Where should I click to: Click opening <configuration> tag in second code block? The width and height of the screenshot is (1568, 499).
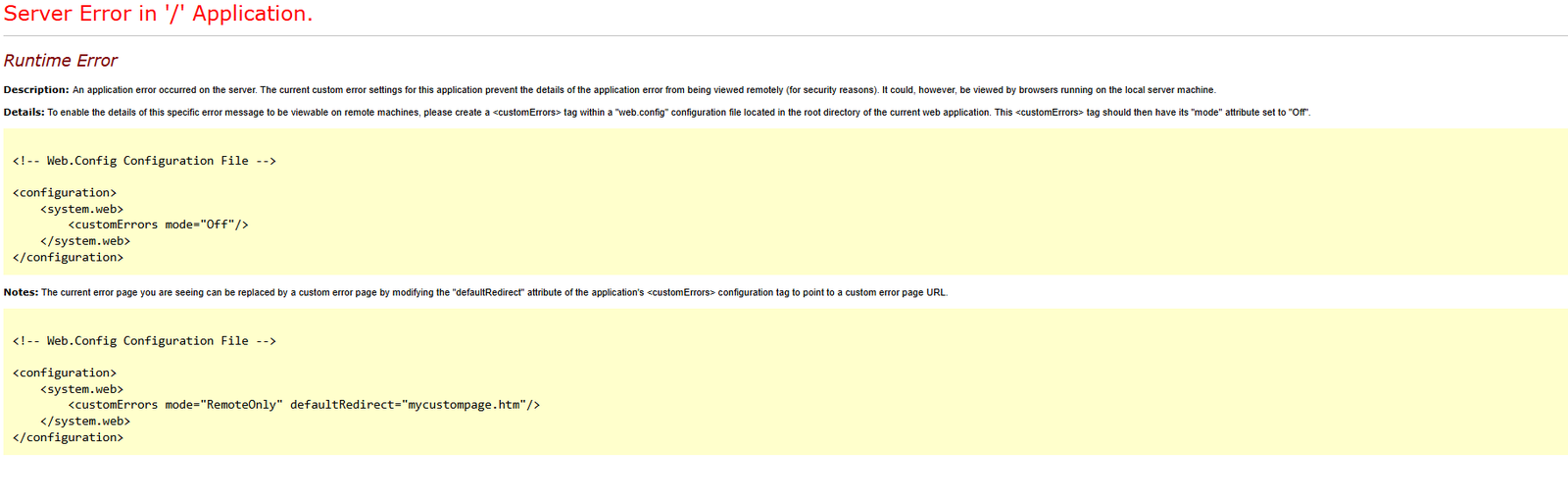click(65, 374)
